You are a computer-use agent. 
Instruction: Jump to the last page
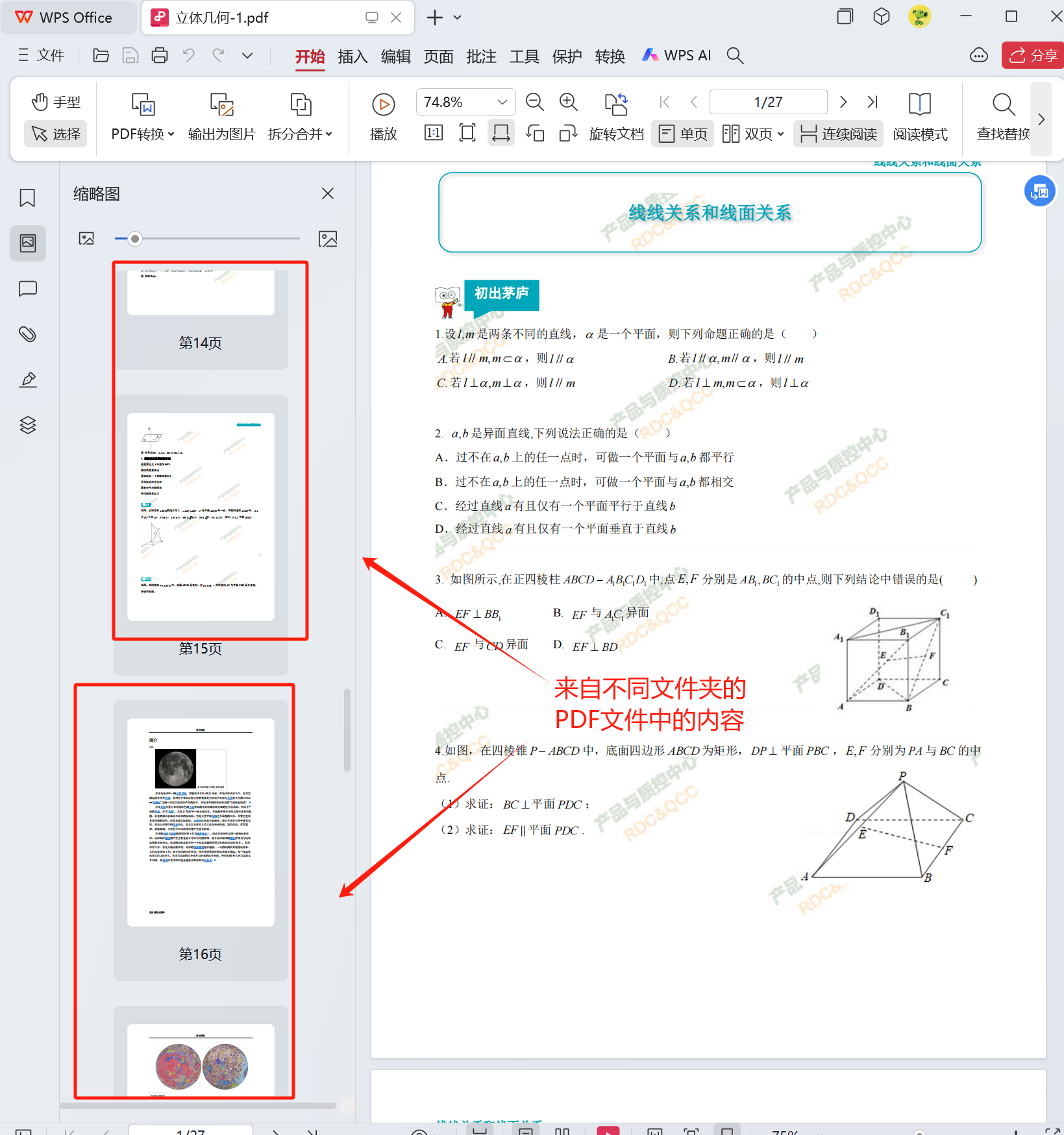872,102
